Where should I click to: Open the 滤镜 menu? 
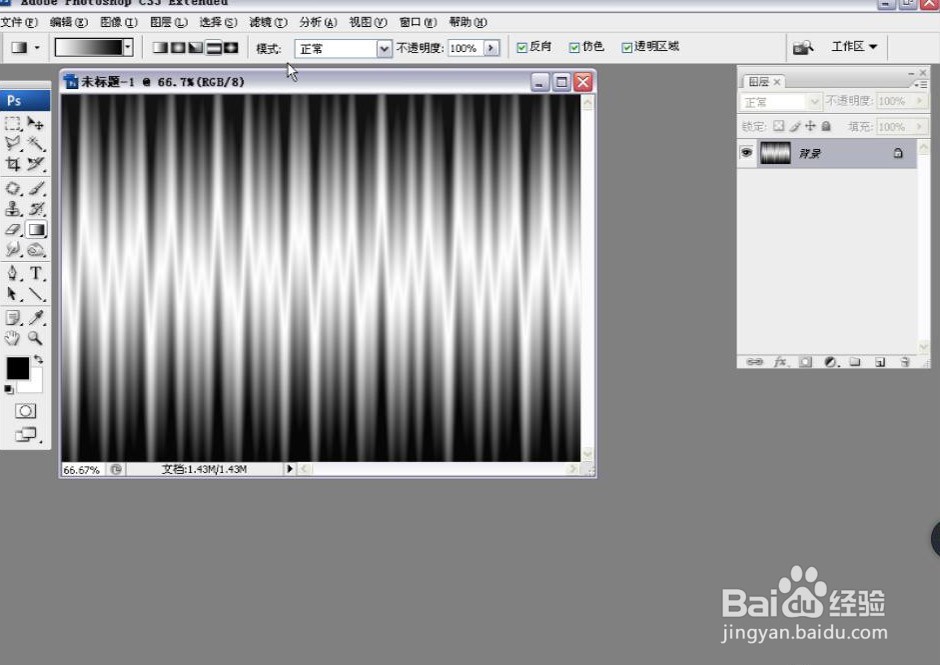point(268,22)
